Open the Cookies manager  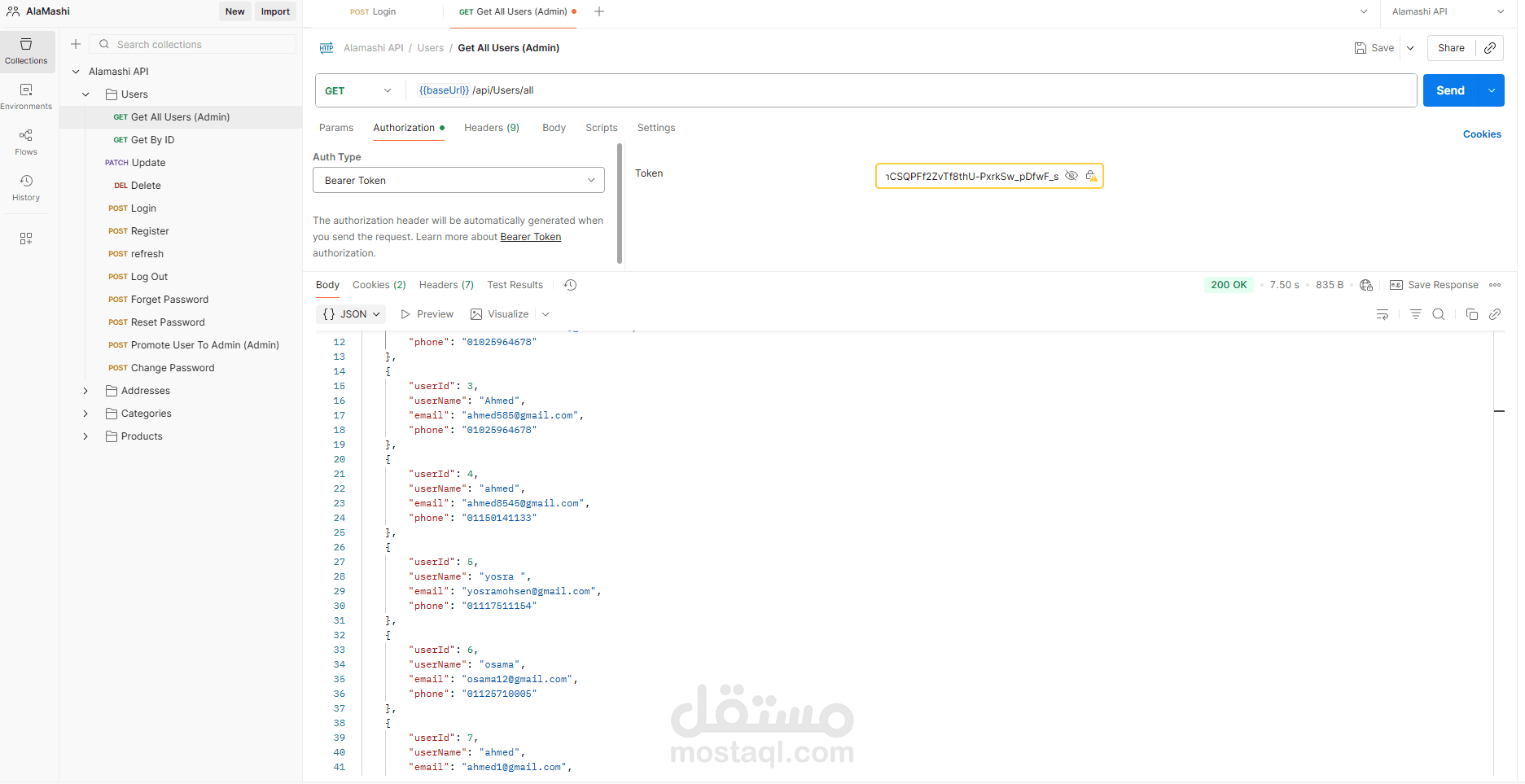click(1482, 134)
